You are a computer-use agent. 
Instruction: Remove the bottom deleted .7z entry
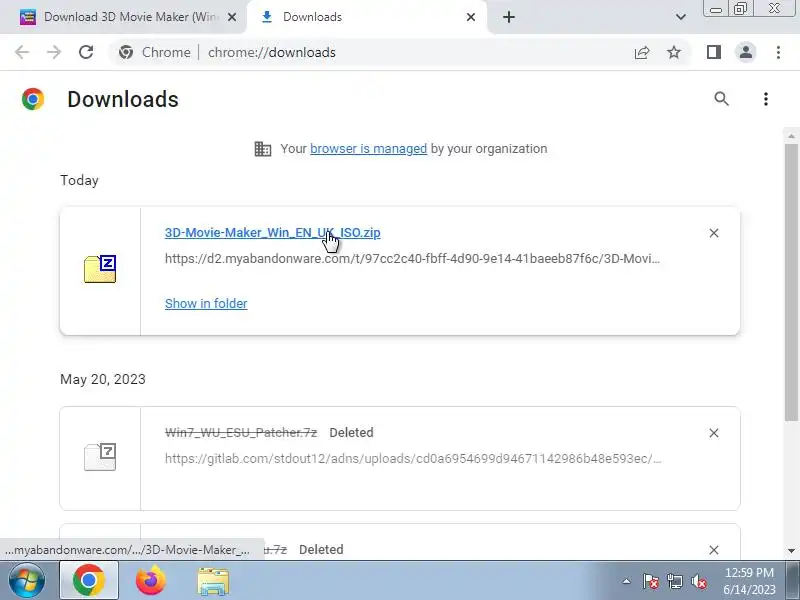(714, 550)
